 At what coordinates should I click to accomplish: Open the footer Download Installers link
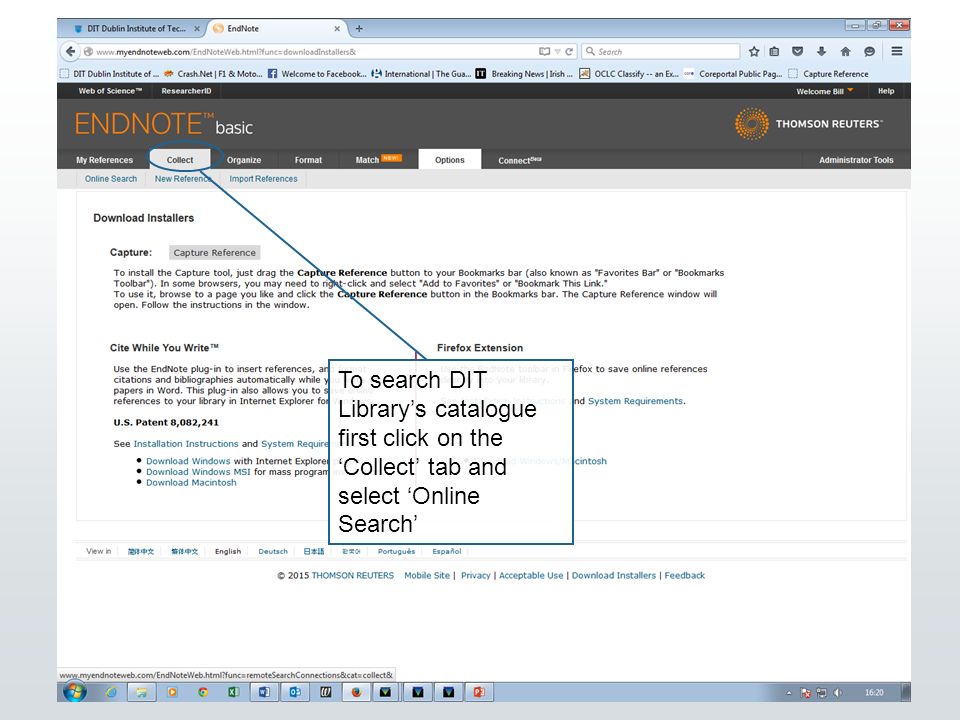[x=613, y=576]
